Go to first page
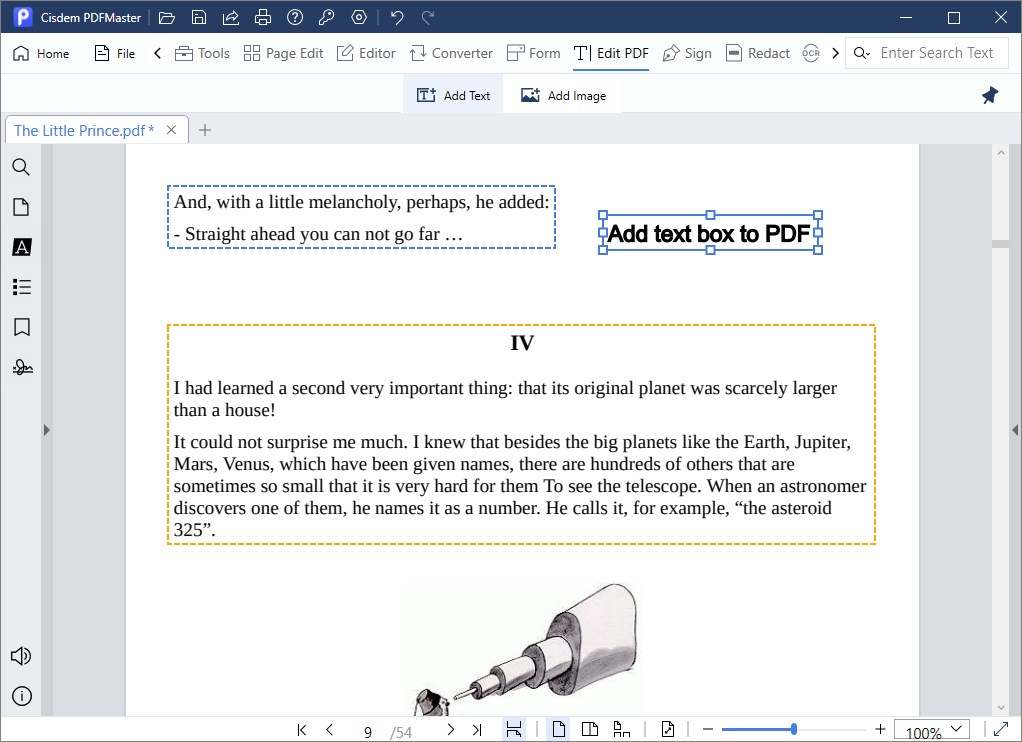The width and height of the screenshot is (1022, 742). (301, 730)
